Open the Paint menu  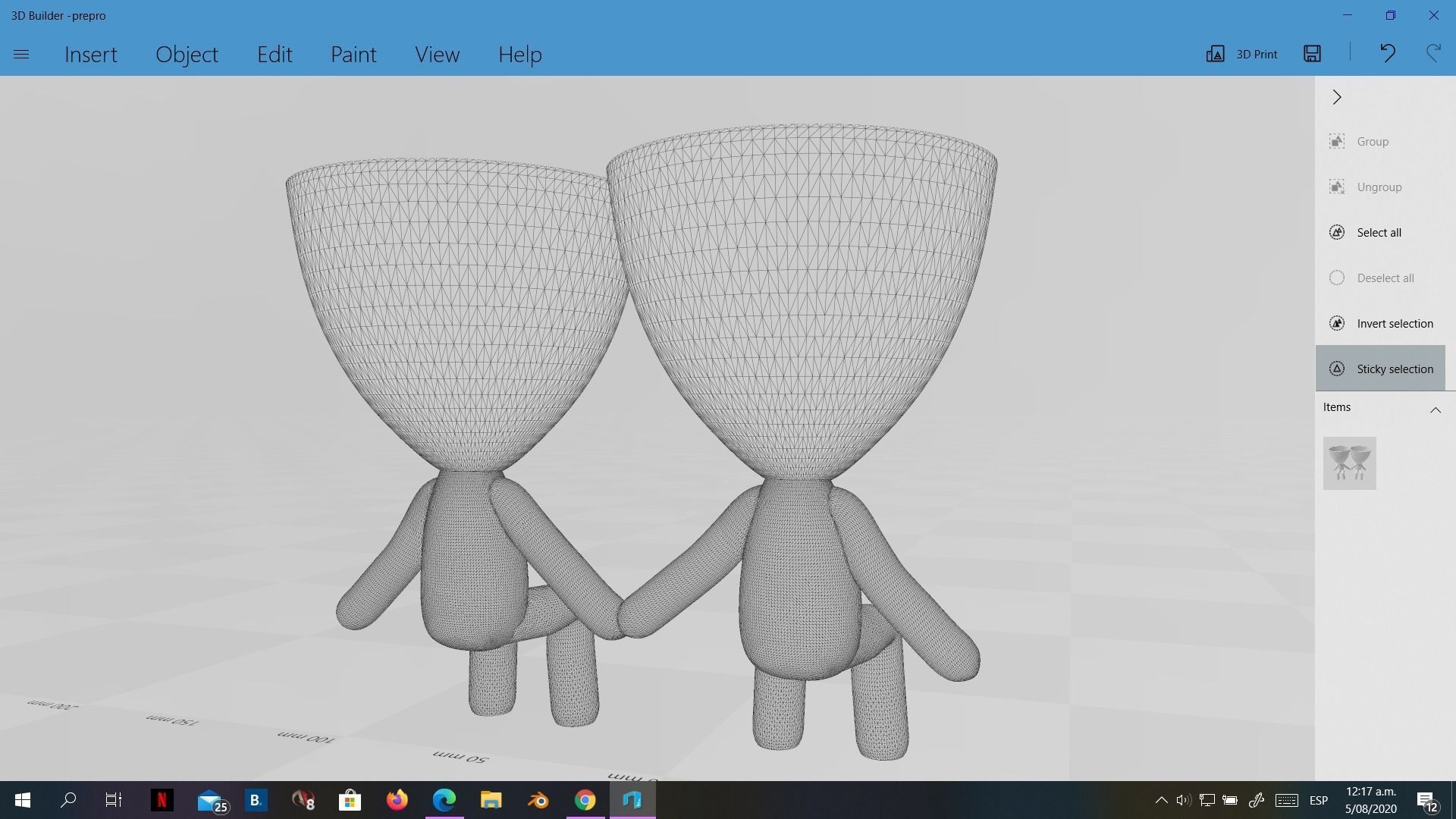click(353, 55)
